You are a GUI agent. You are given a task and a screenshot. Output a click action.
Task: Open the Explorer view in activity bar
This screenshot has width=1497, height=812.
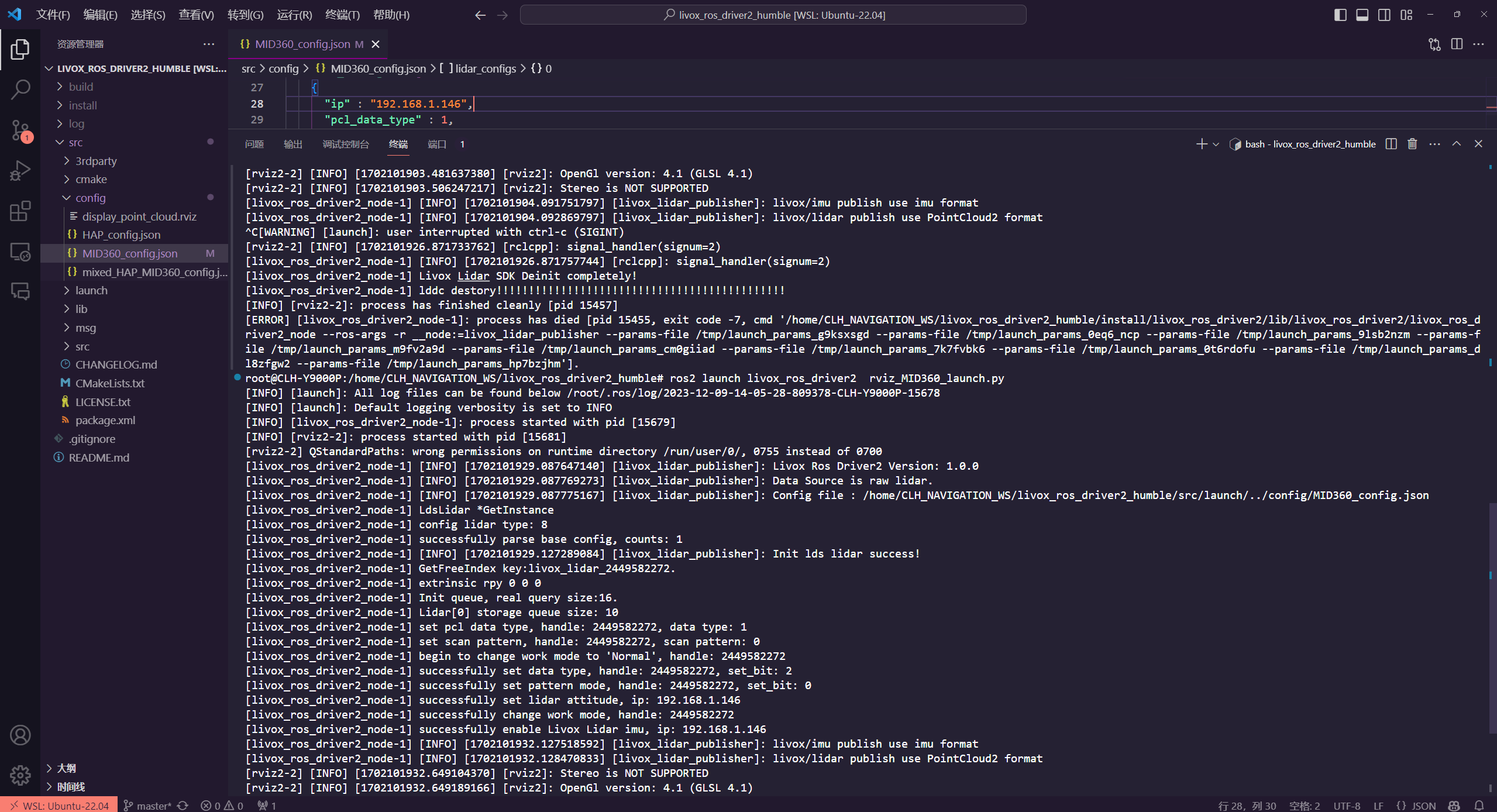pos(20,50)
